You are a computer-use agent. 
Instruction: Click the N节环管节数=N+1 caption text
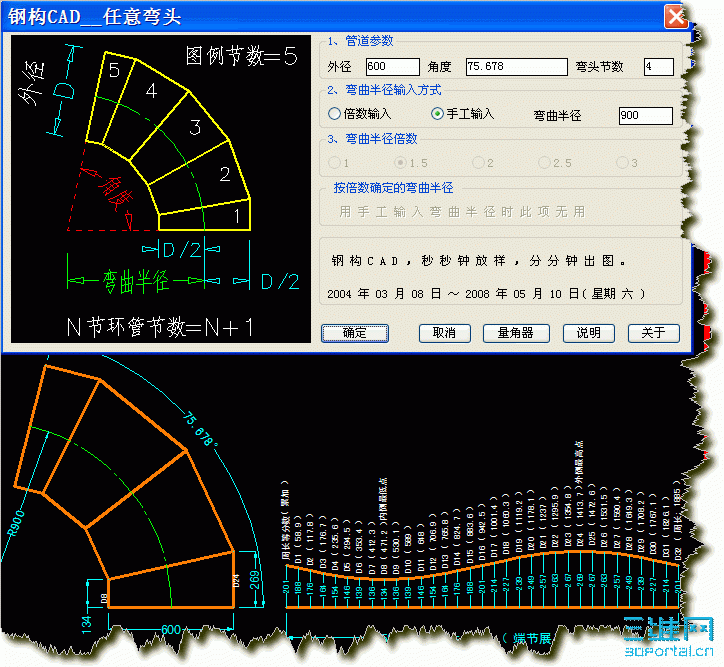[x=160, y=327]
